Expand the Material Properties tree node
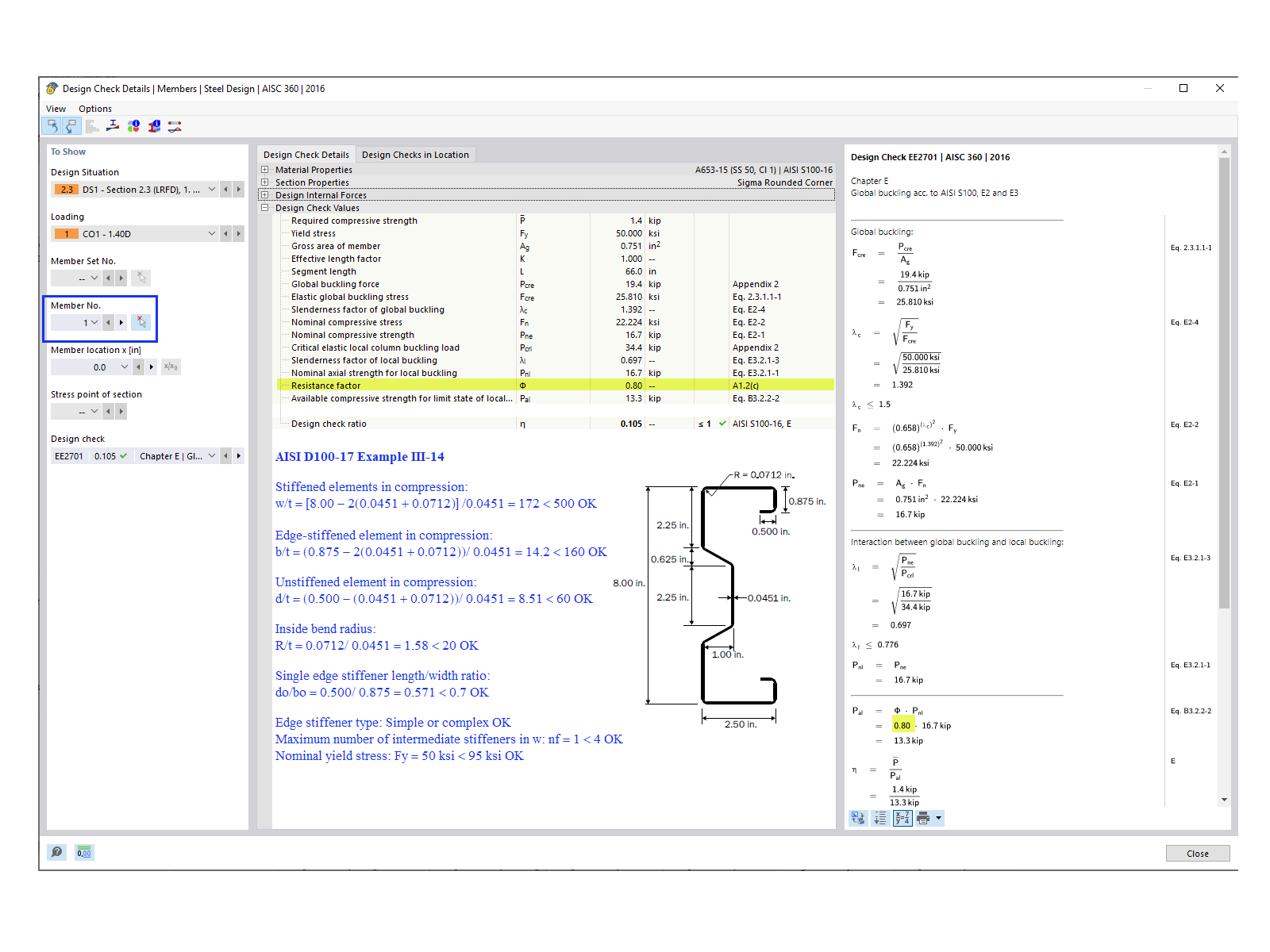This screenshot has height=952, width=1270. click(264, 169)
